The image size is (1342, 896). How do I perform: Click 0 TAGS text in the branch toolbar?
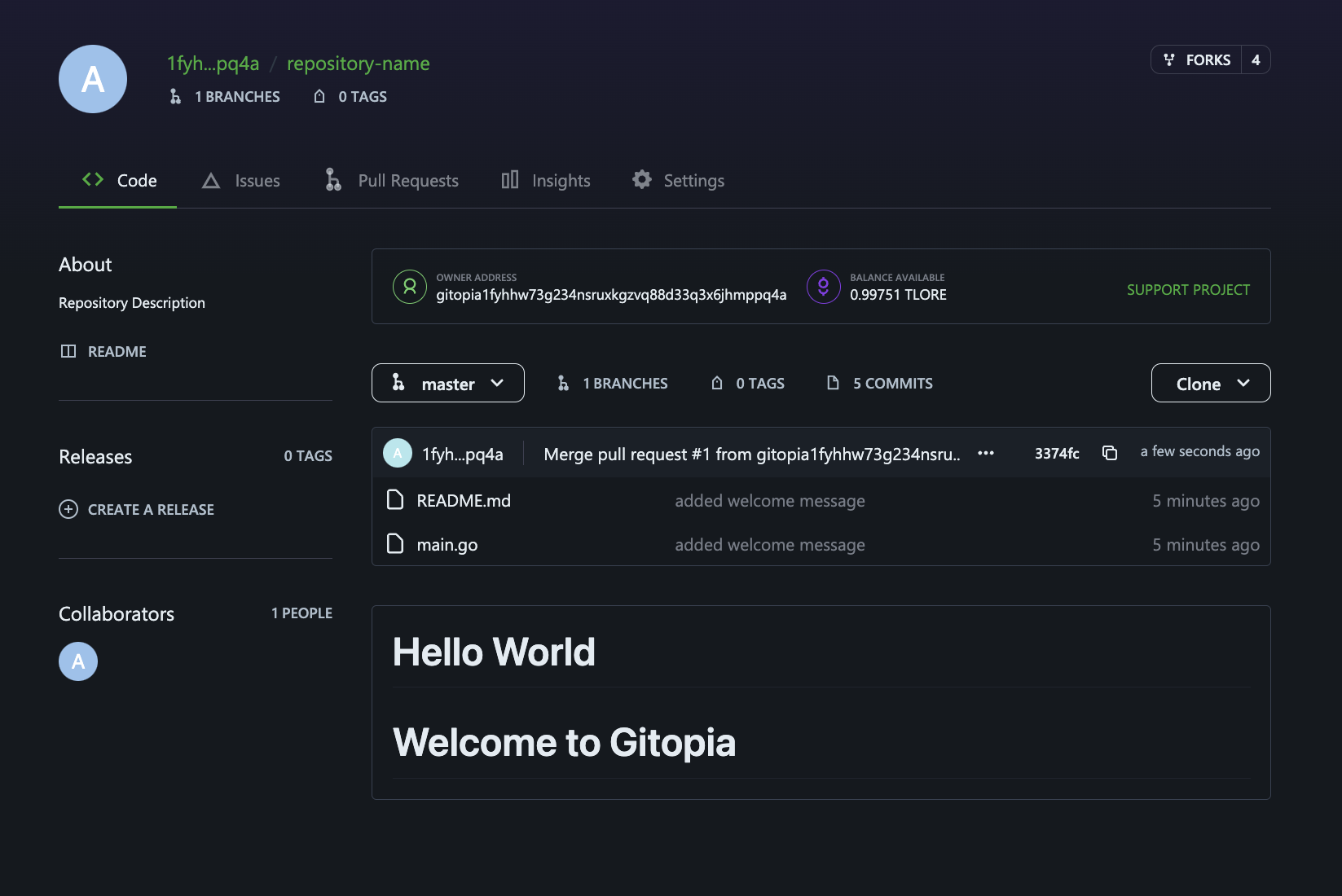[760, 383]
